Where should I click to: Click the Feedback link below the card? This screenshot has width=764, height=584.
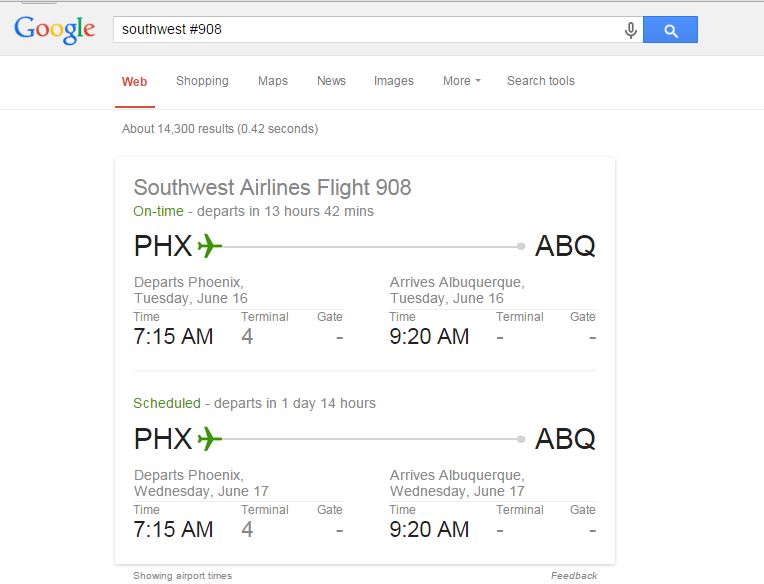[x=574, y=576]
